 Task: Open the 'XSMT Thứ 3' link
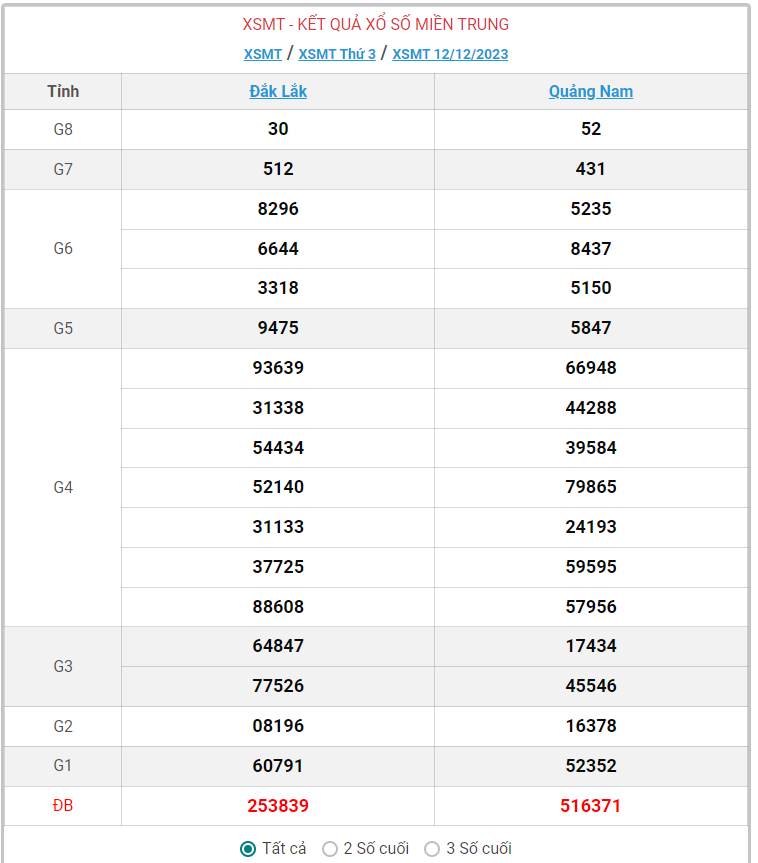[337, 54]
